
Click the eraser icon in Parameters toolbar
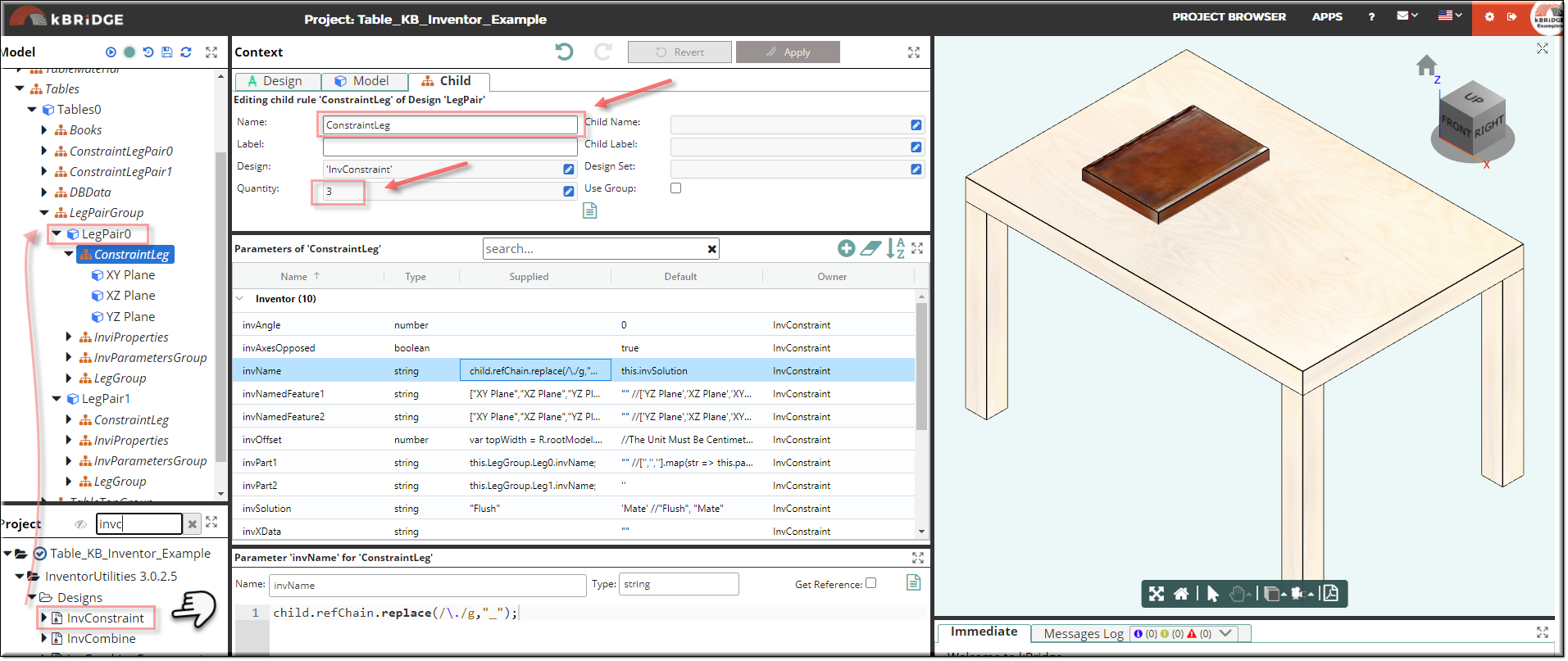click(870, 248)
